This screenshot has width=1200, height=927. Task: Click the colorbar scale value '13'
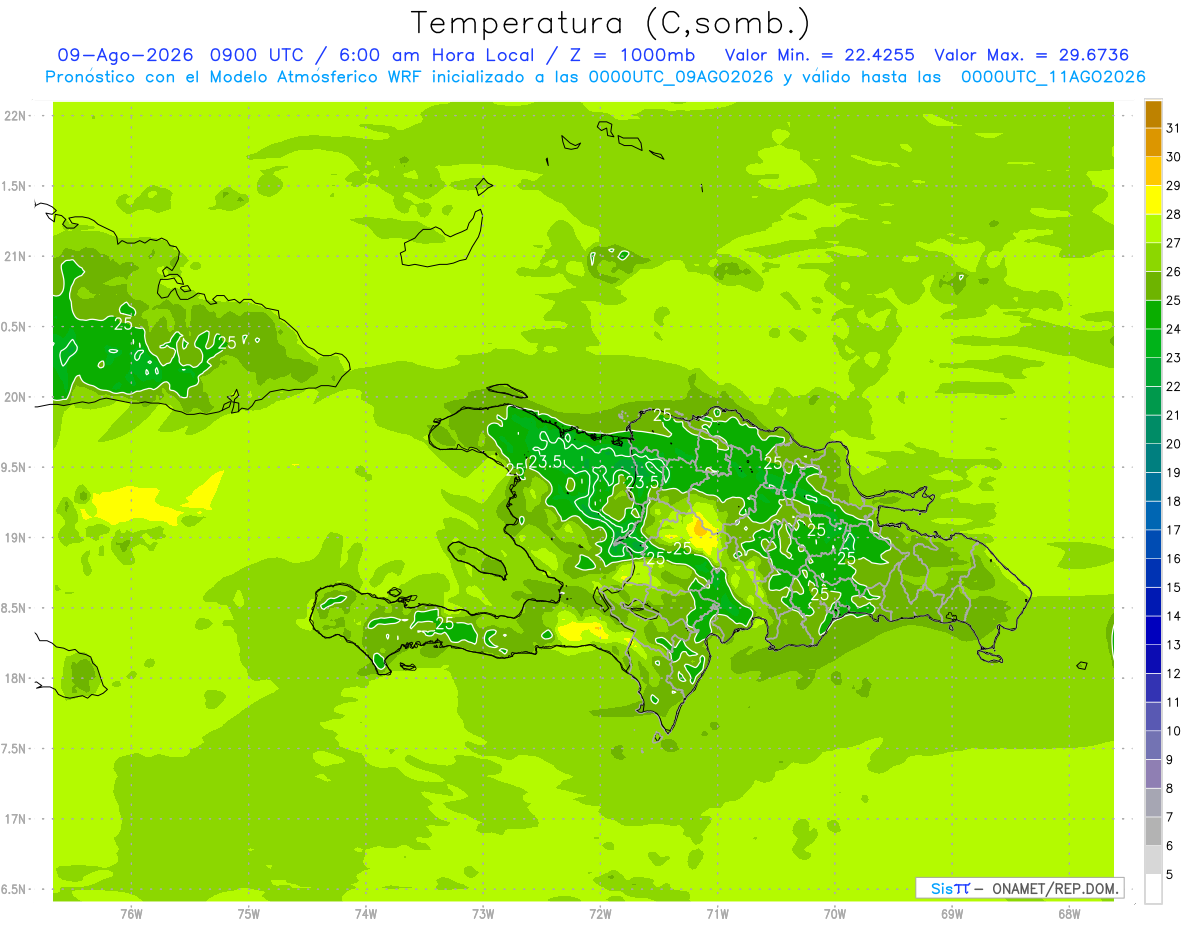[1174, 645]
